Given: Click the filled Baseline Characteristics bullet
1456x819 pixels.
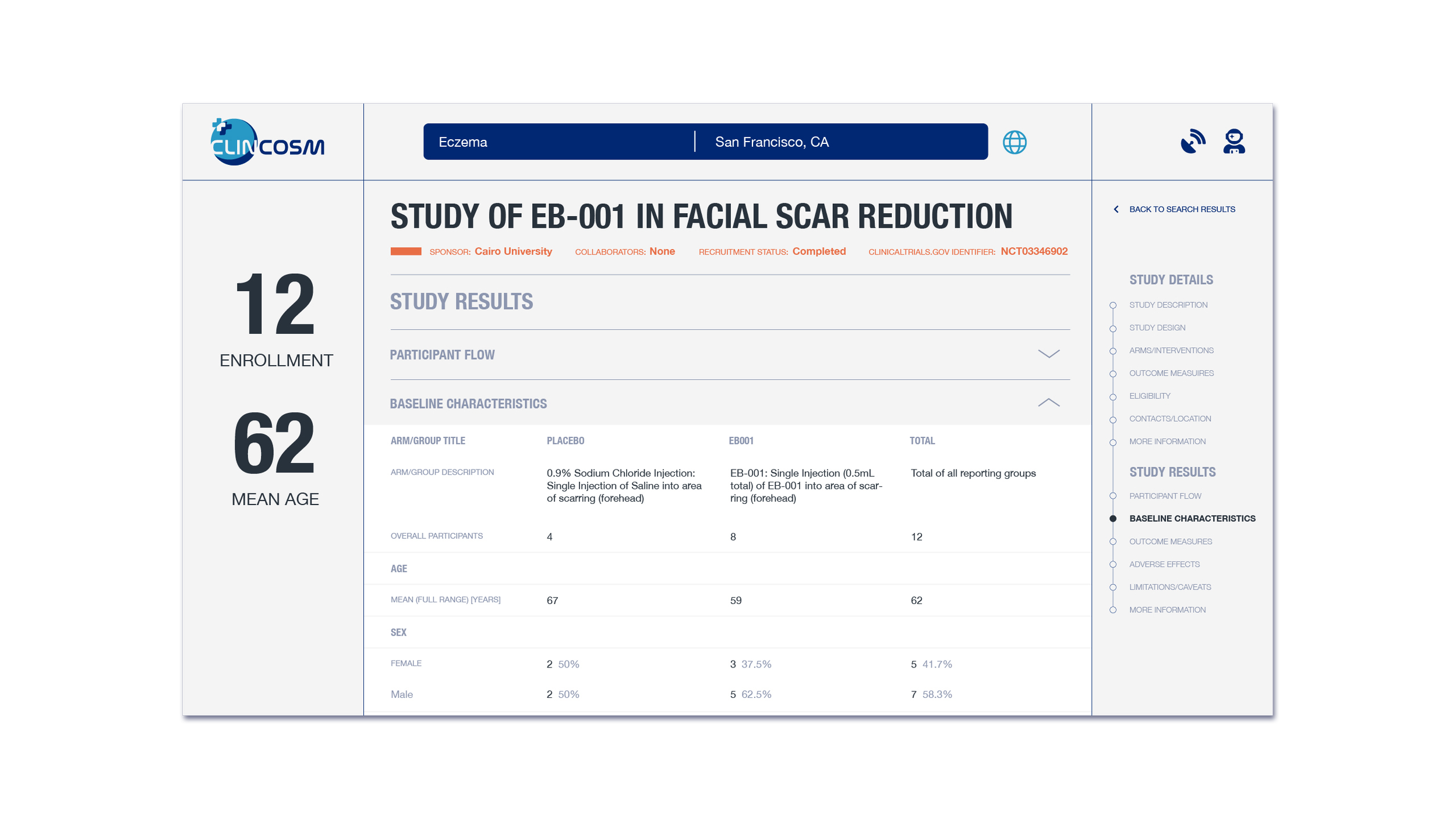Looking at the screenshot, I should coord(1113,518).
